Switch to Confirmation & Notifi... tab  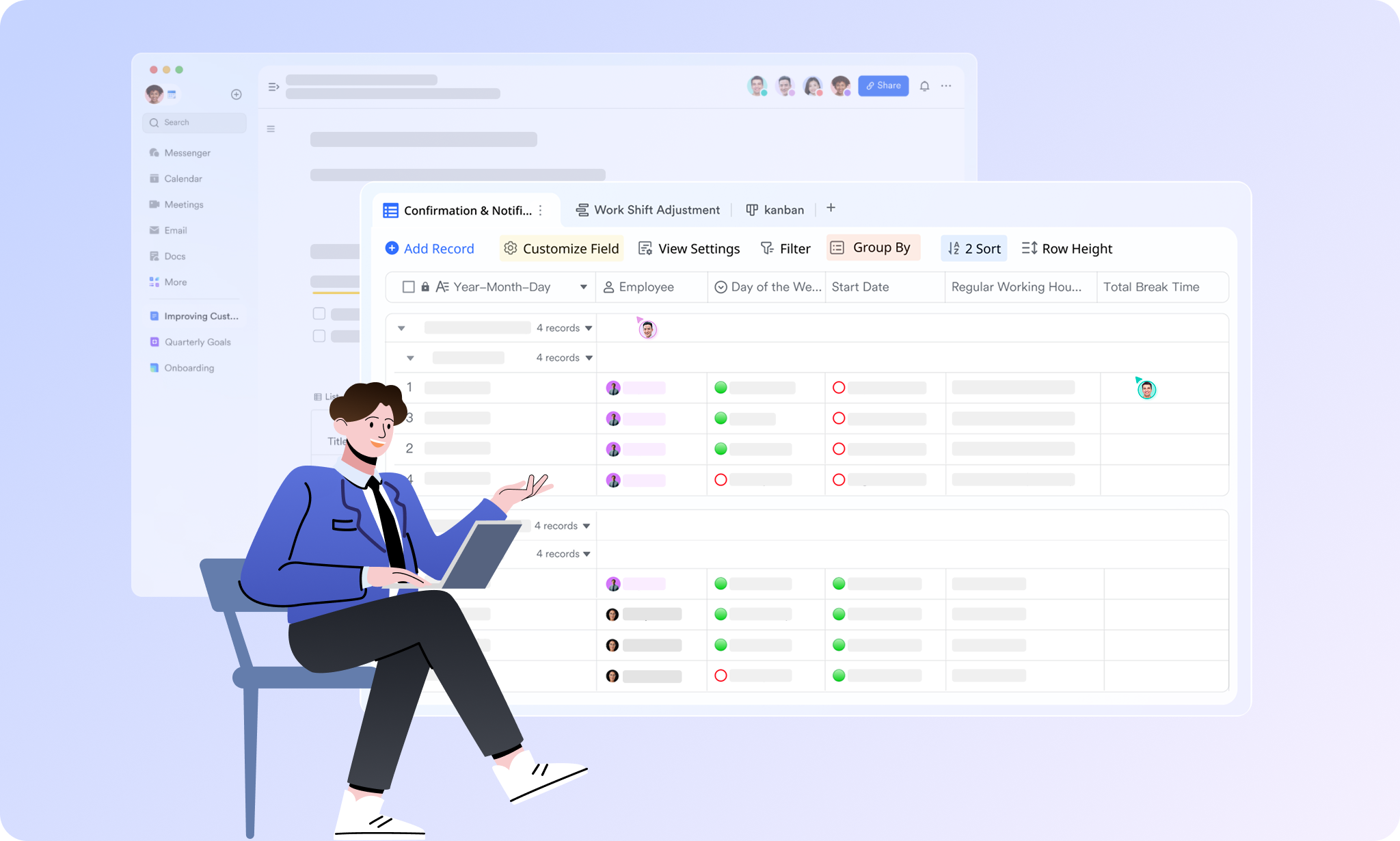457,211
